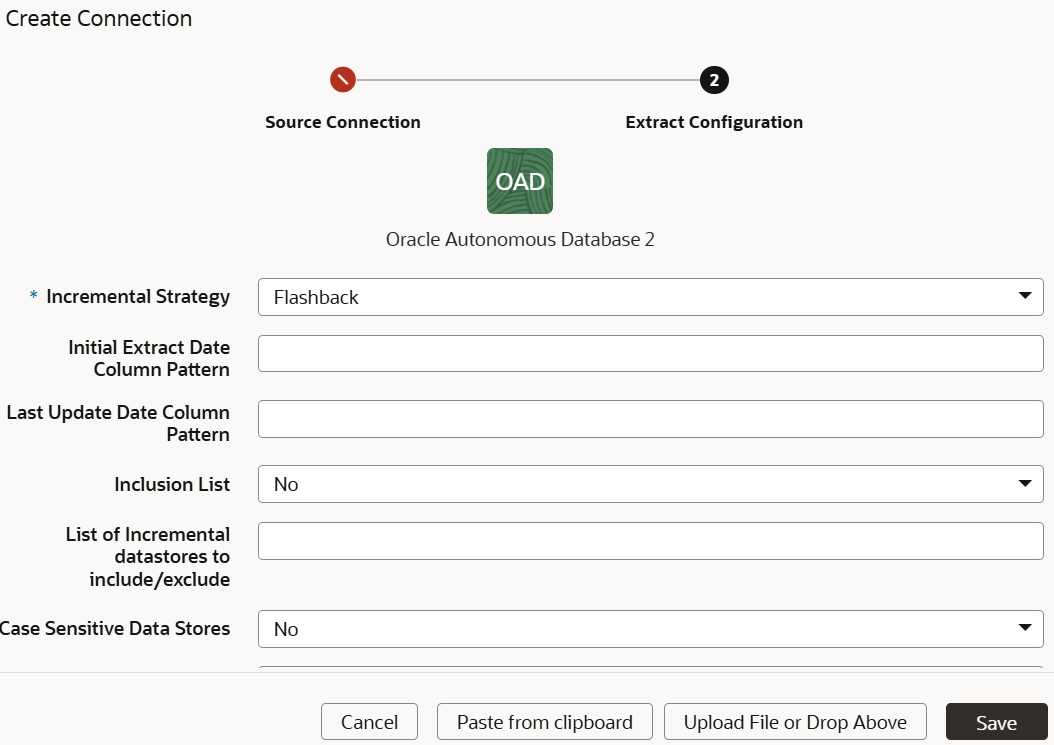The image size is (1054, 745).
Task: Open the Case Sensitive Data Stores dropdown
Action: (650, 628)
